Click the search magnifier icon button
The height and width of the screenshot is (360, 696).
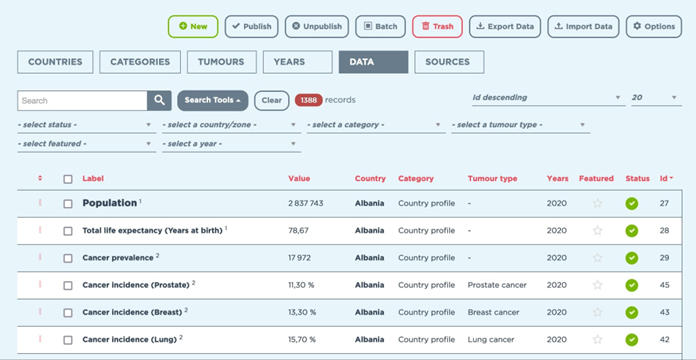(x=159, y=101)
